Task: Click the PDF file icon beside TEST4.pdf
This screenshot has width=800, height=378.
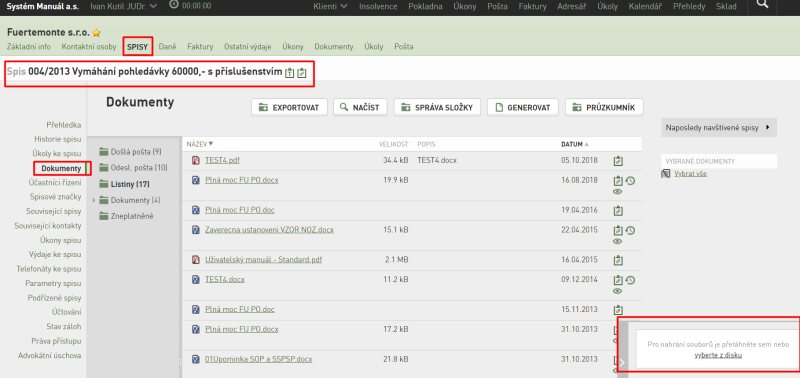Action: point(195,160)
